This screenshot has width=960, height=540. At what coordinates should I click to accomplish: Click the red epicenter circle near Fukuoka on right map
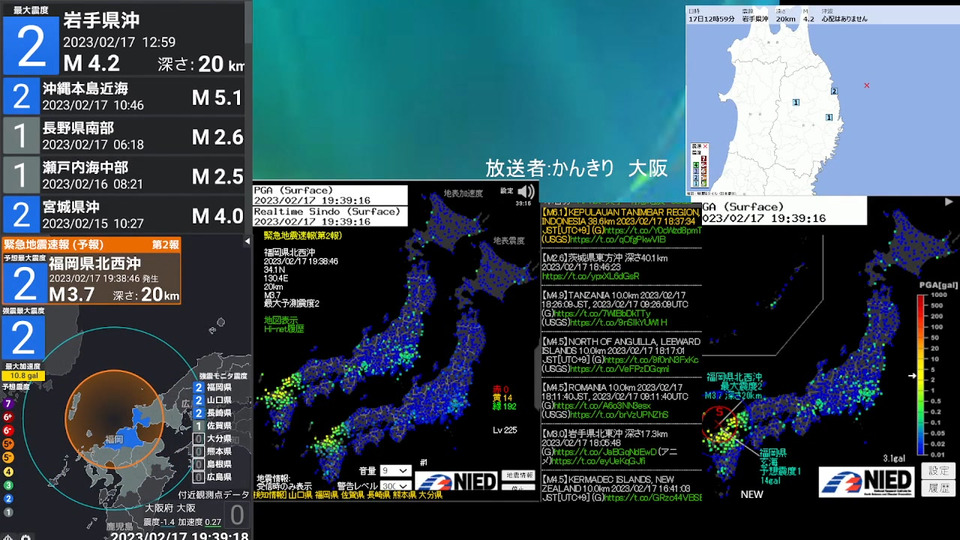[x=719, y=424]
